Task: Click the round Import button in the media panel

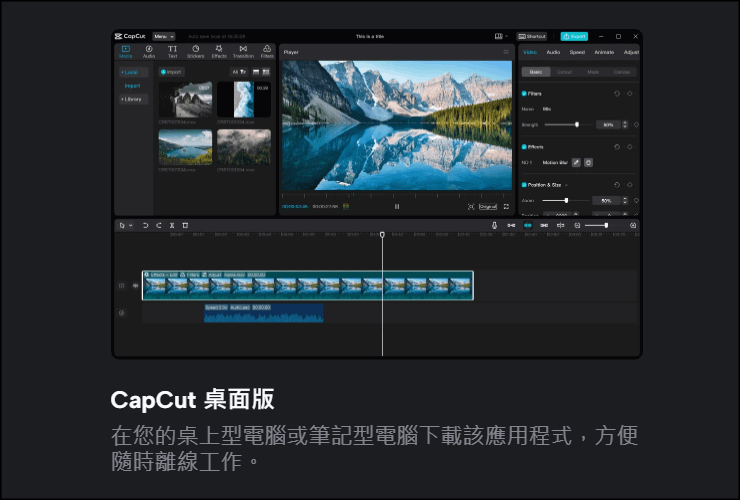Action: 171,72
